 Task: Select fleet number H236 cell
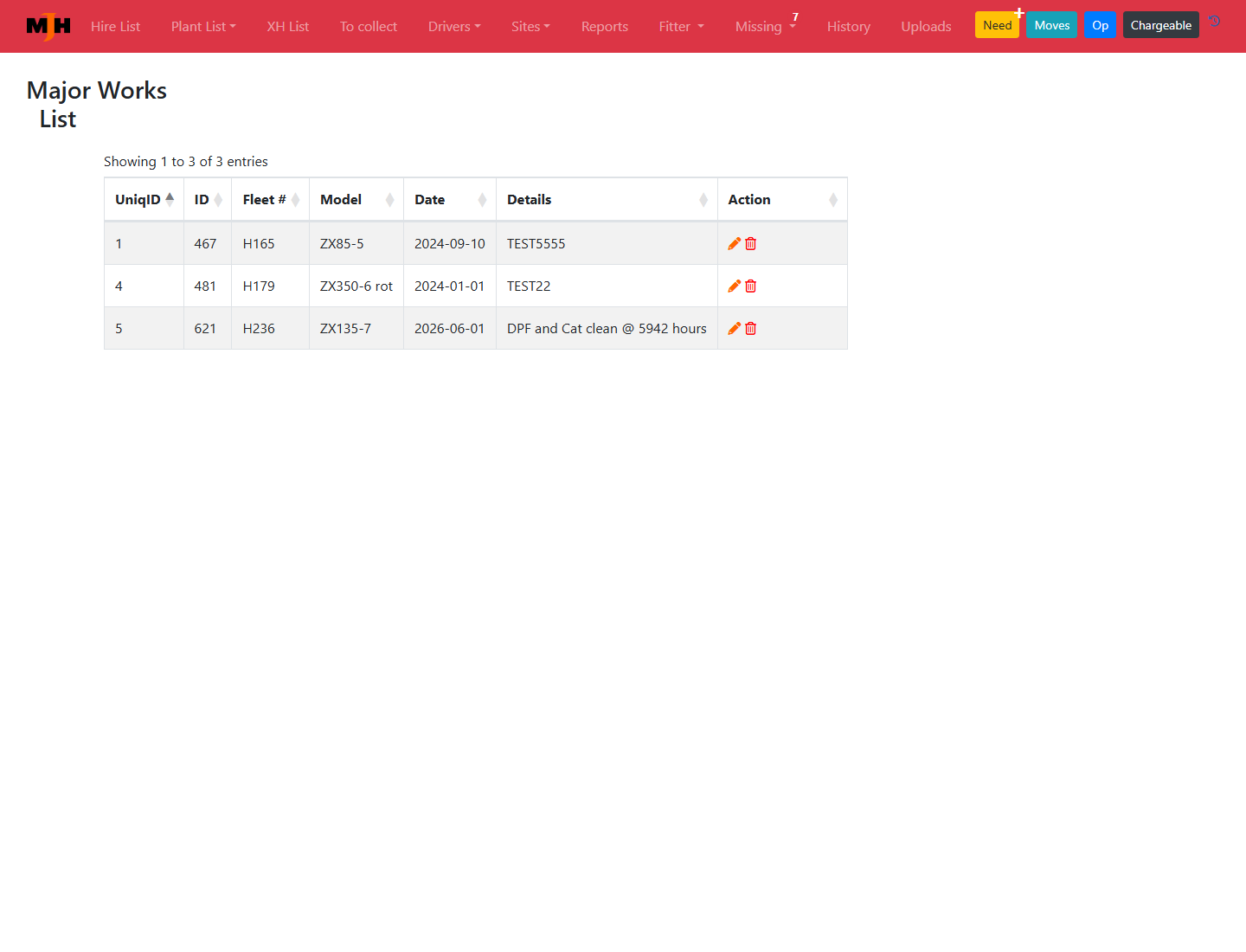(270, 329)
